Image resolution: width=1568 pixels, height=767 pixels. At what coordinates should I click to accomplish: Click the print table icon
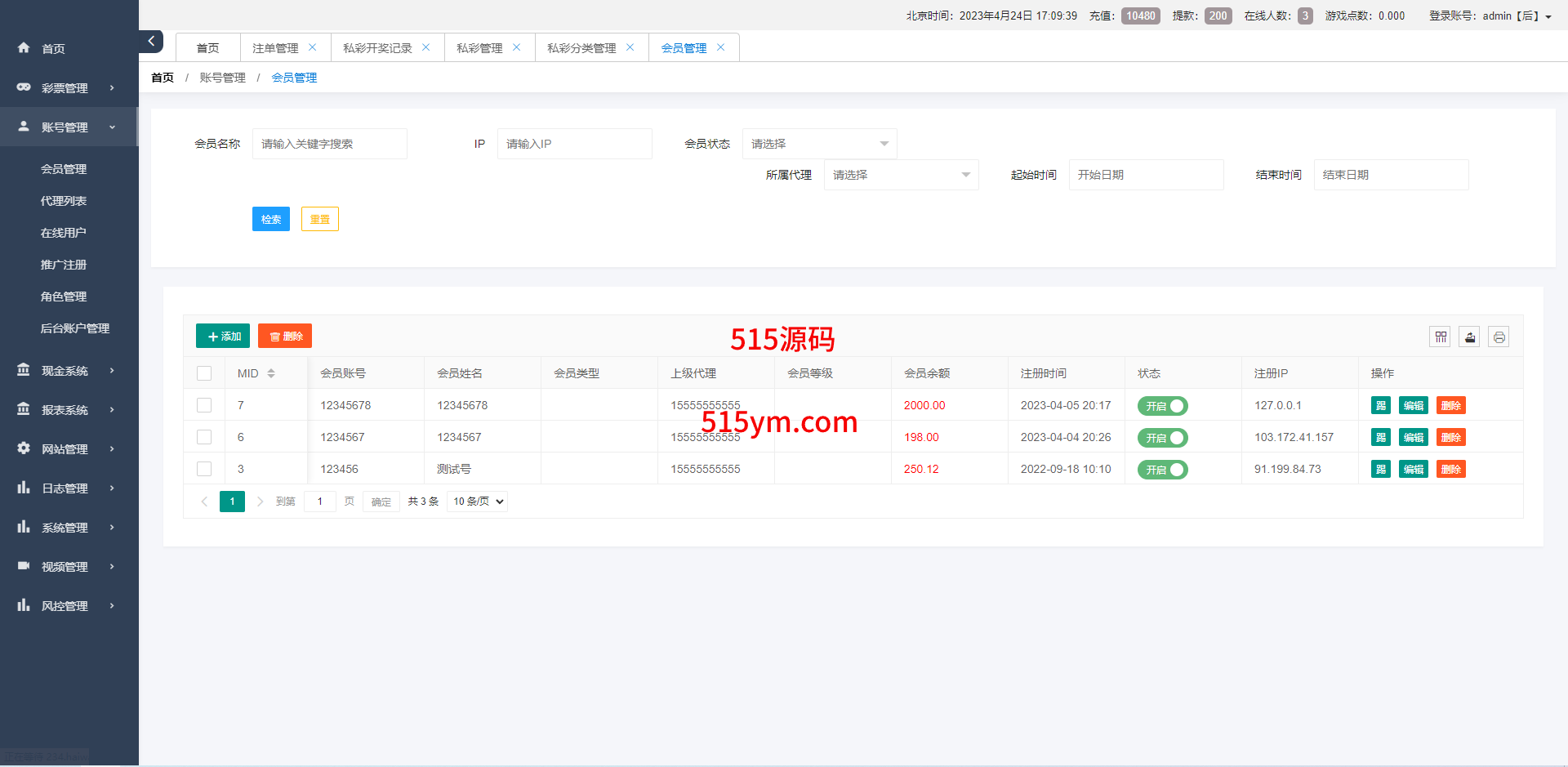(1499, 337)
